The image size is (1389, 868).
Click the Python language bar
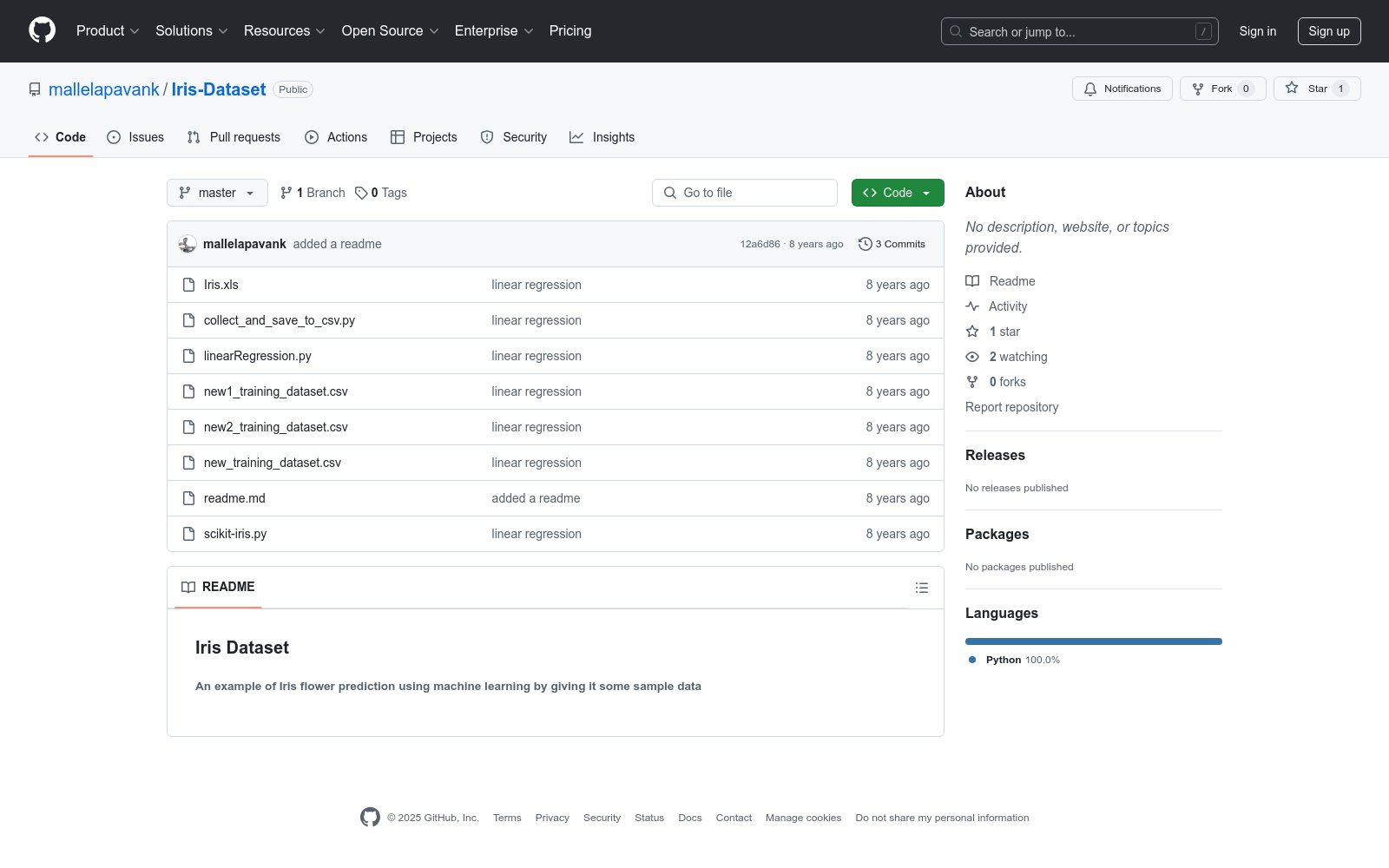(x=1094, y=641)
